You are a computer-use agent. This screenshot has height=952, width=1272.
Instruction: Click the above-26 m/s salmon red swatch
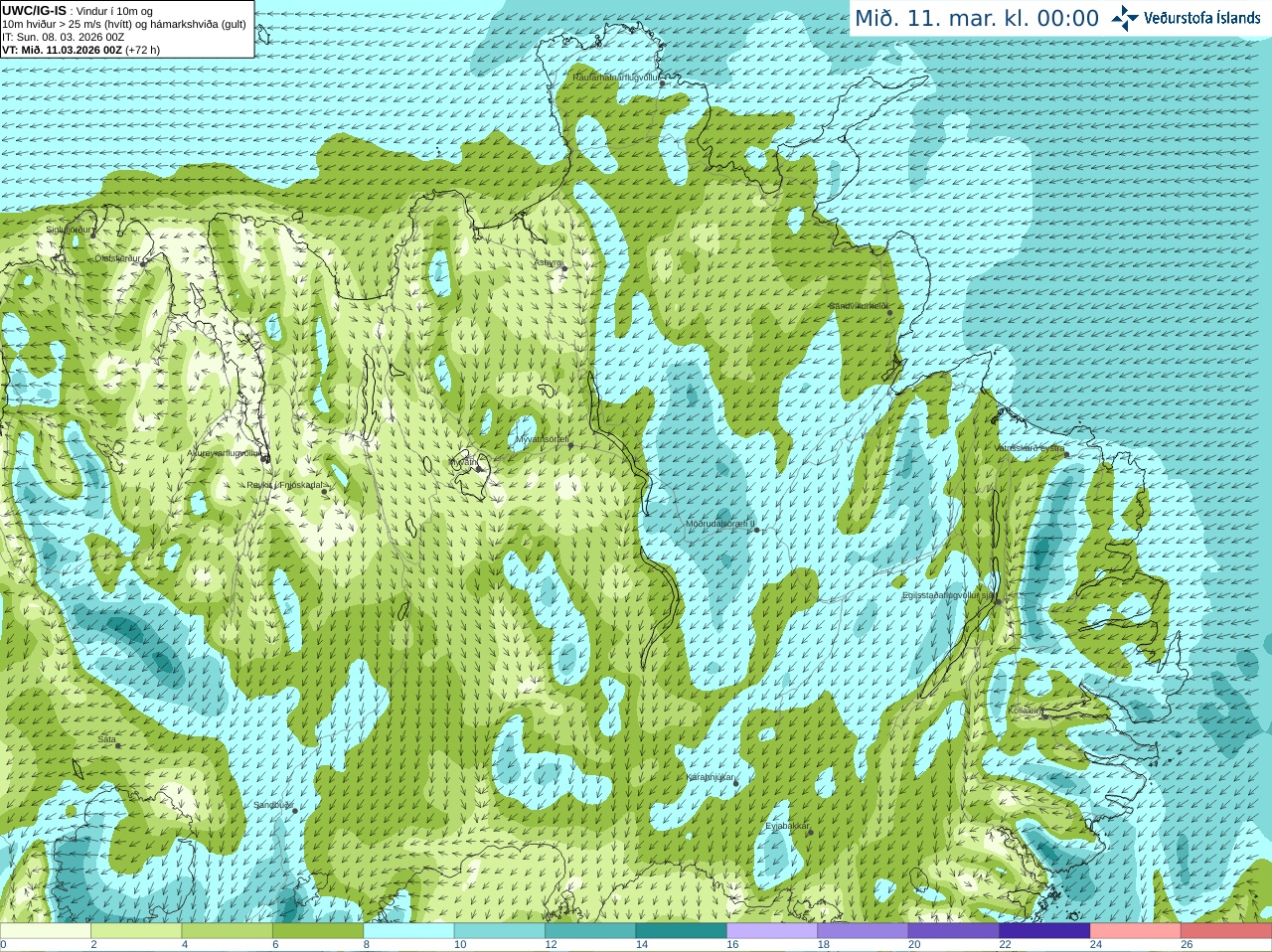pyautogui.click(x=1226, y=931)
